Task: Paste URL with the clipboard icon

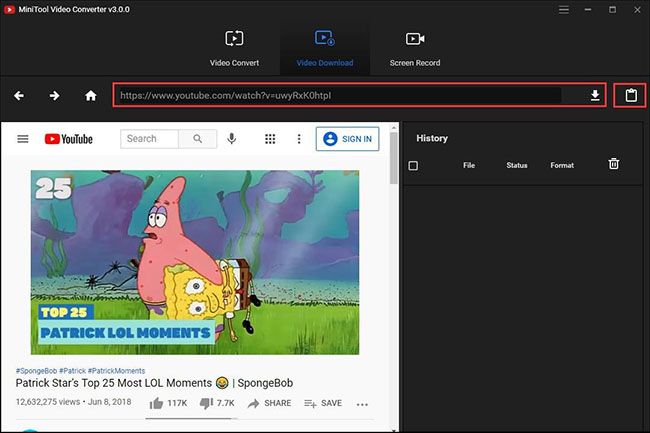Action: coord(631,95)
